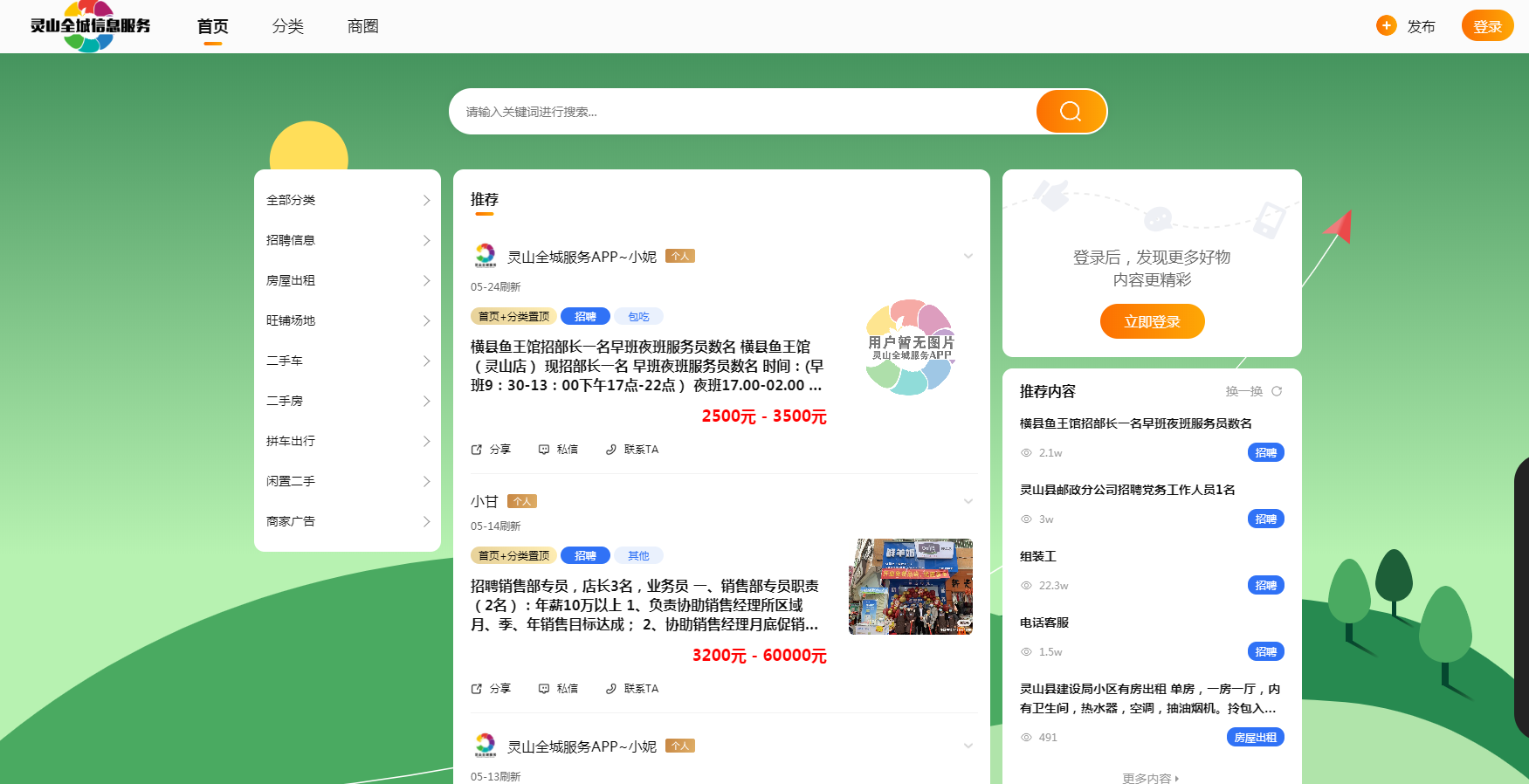This screenshot has height=784, width=1529.
Task: Click the 联系TA contact icon on the second post
Action: tap(611, 689)
